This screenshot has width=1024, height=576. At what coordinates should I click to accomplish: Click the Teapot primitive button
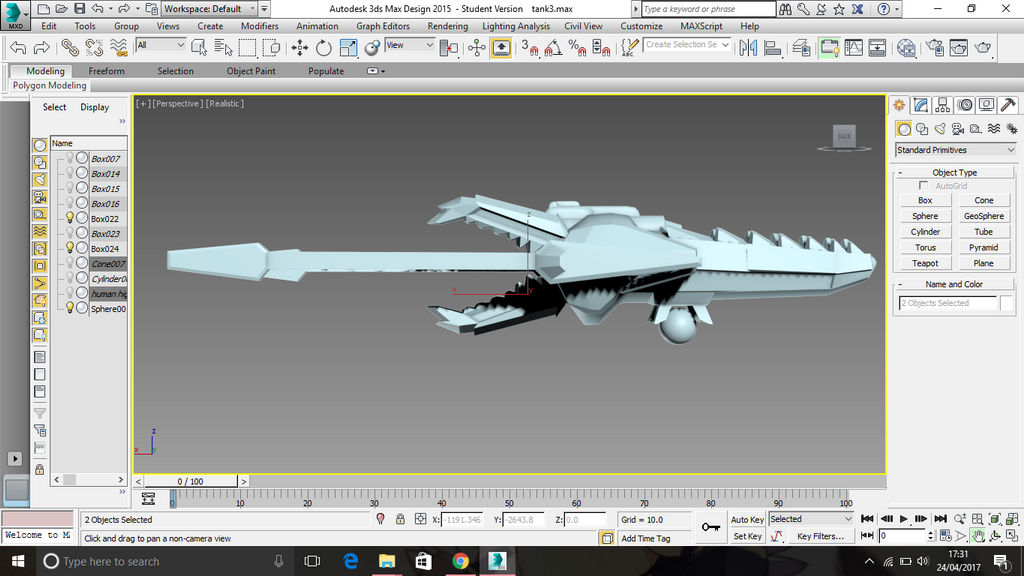tap(925, 263)
